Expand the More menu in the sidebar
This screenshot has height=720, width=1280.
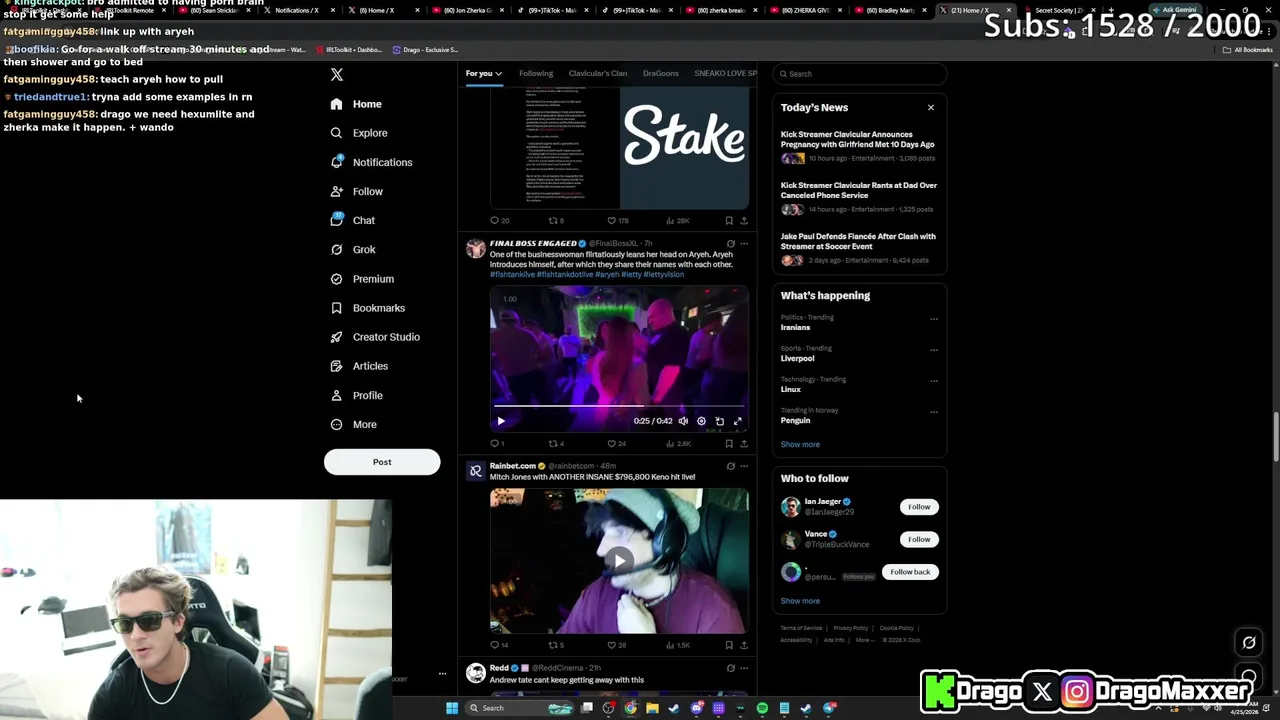click(353, 425)
